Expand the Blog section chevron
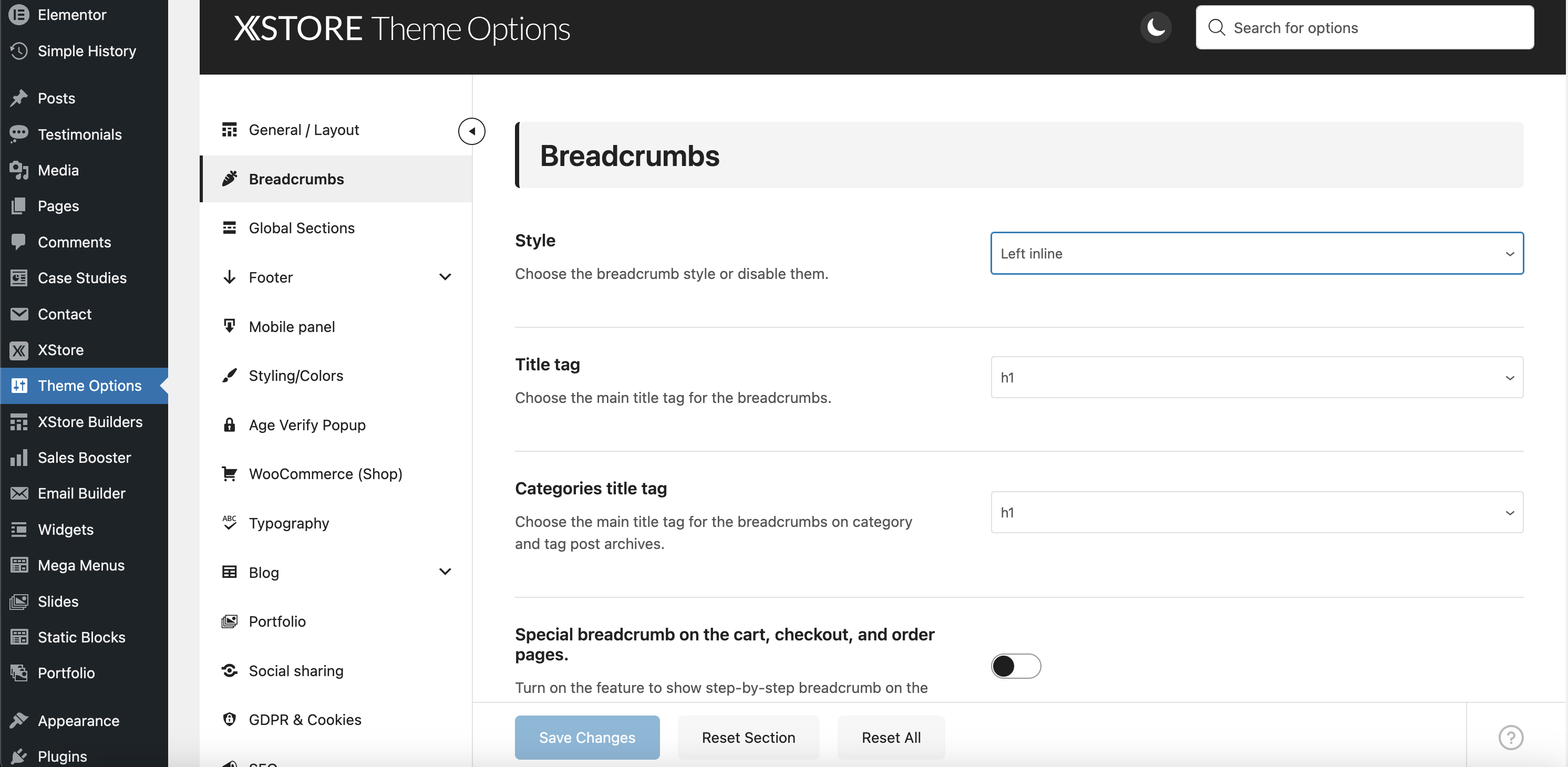 [445, 572]
